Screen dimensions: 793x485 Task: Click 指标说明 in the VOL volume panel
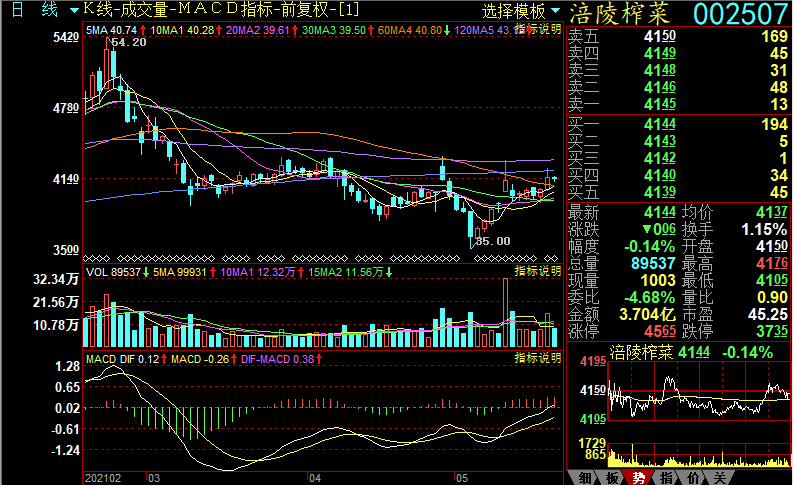coord(538,271)
